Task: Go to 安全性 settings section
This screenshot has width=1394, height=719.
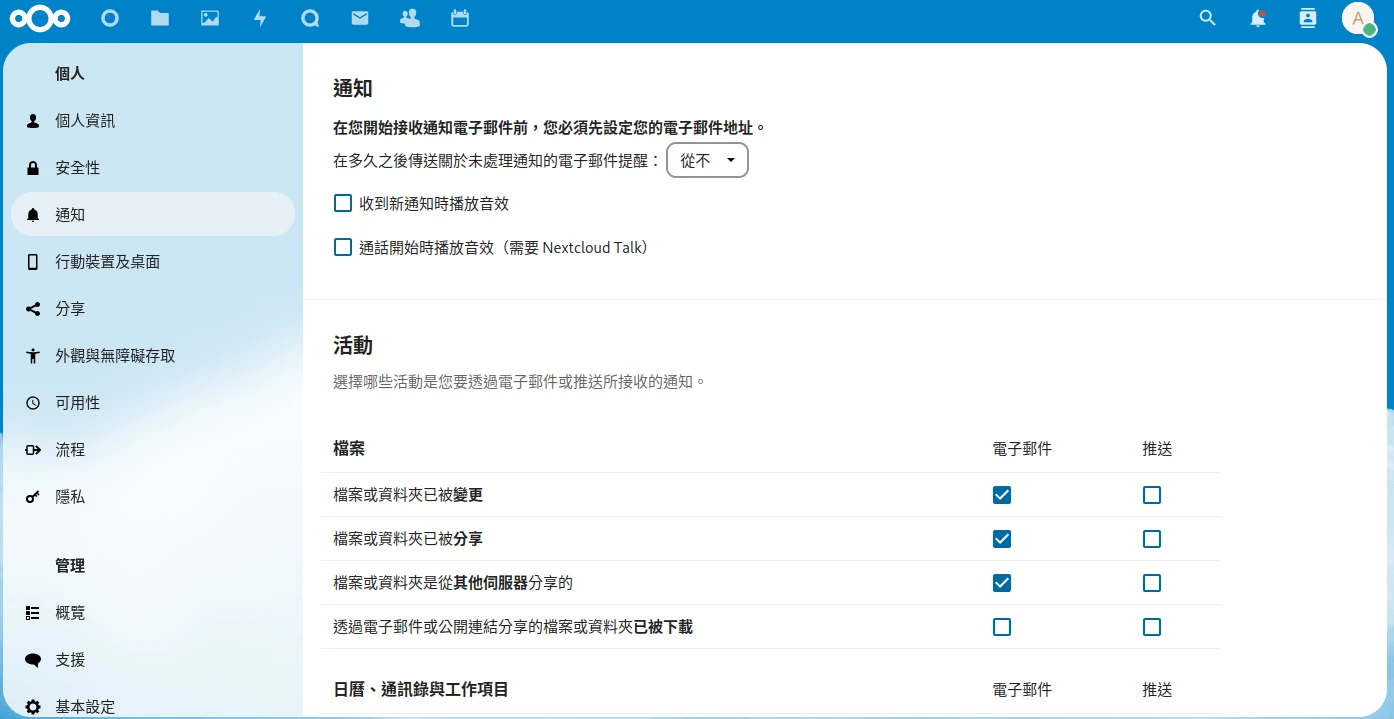Action: coord(78,168)
